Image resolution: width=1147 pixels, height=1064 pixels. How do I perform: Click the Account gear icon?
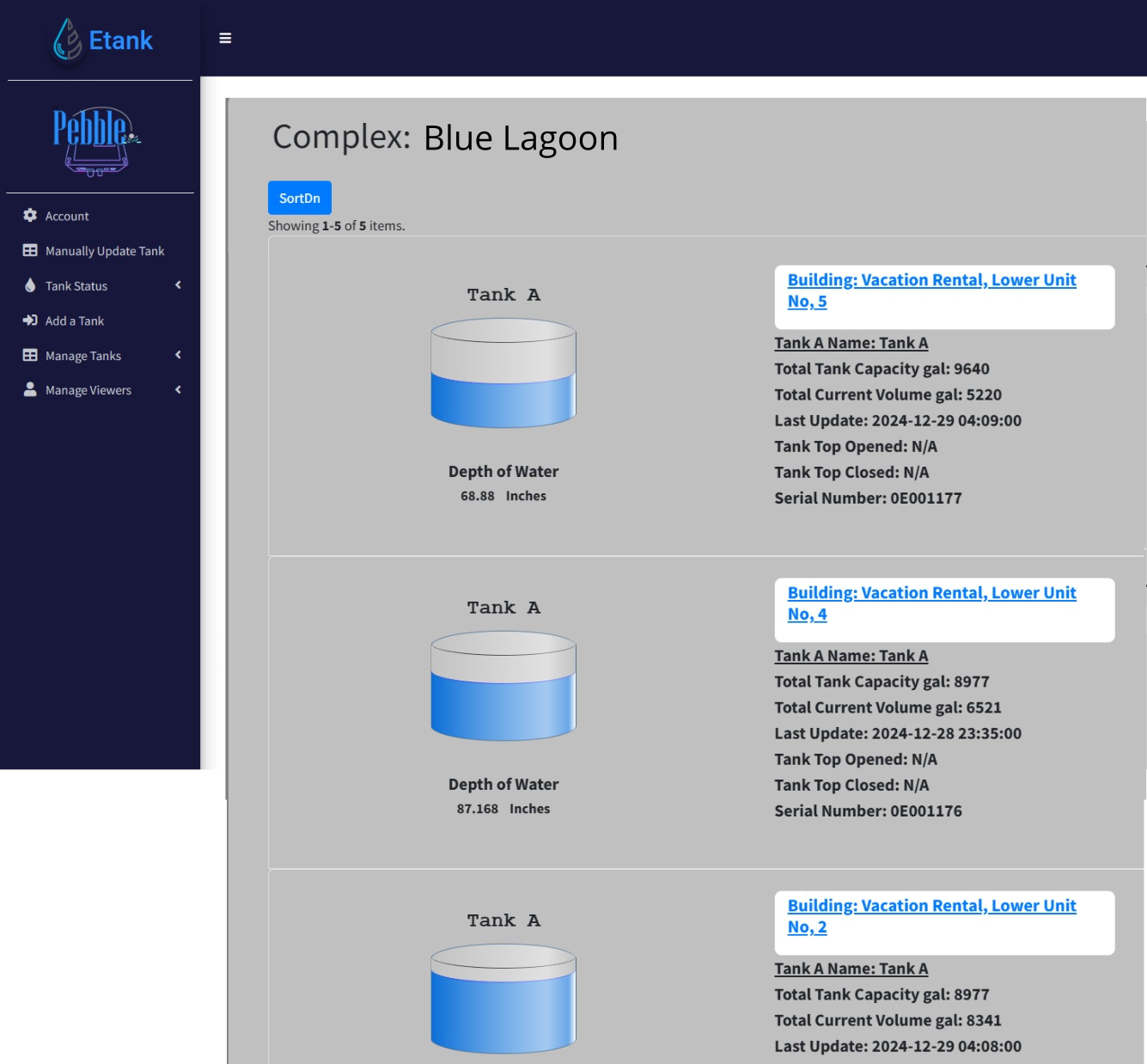coord(30,216)
